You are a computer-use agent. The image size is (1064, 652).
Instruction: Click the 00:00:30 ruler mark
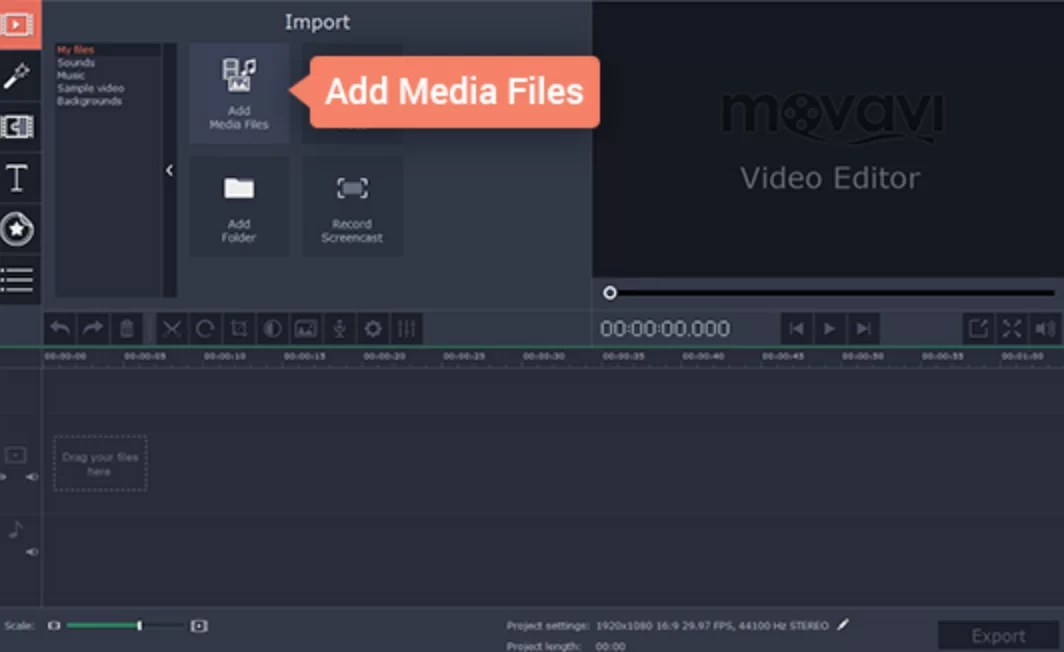pos(544,356)
